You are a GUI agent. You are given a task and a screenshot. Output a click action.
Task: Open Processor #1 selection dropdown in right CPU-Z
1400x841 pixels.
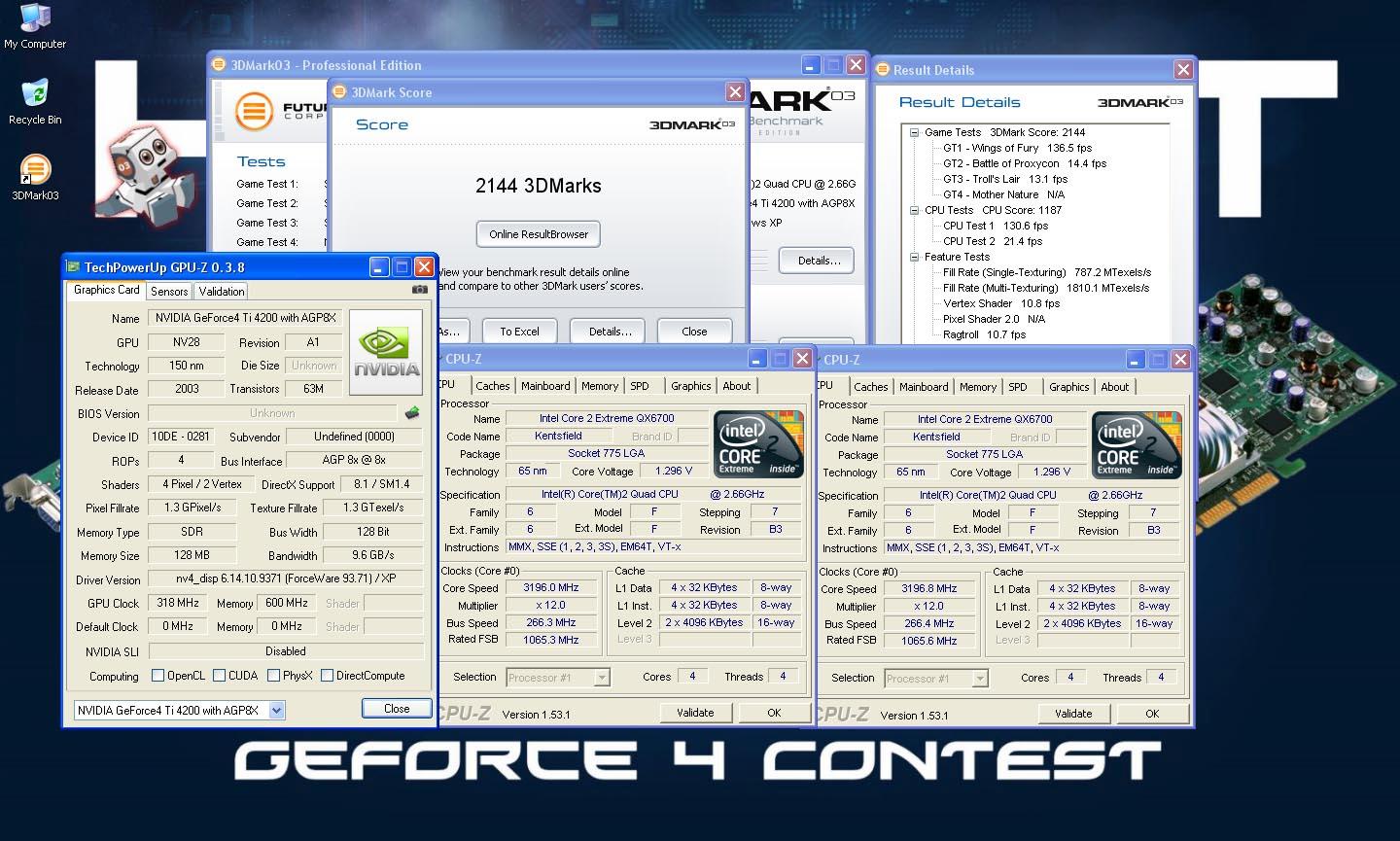point(980,679)
